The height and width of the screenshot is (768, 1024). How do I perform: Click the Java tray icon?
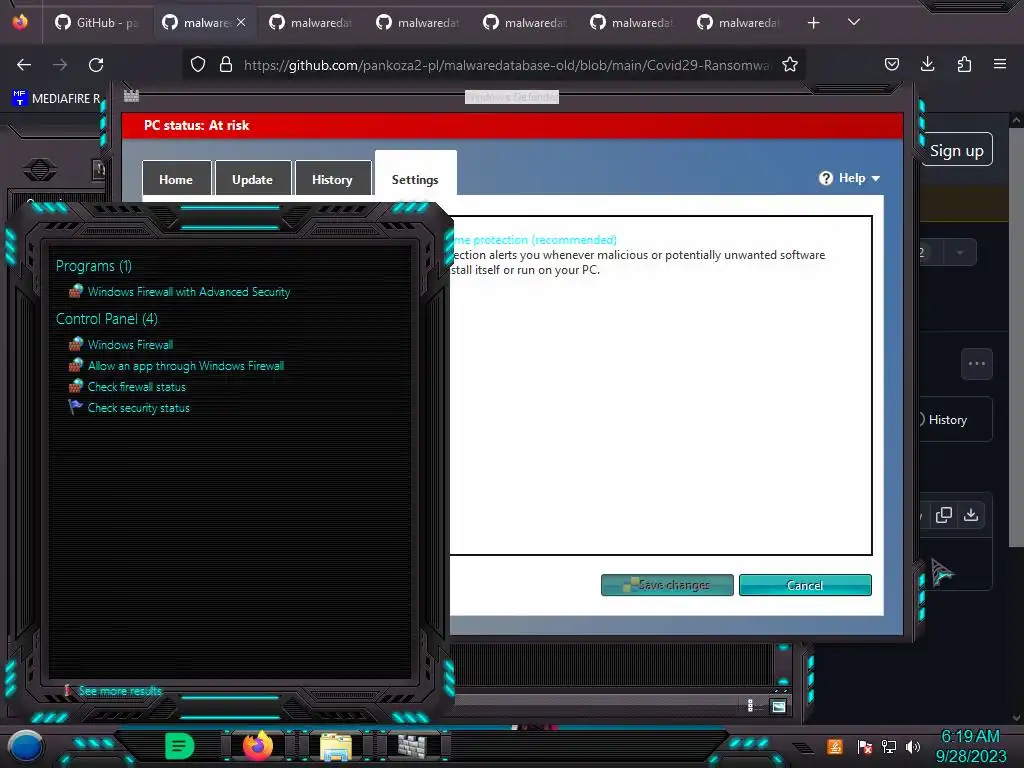(x=835, y=746)
